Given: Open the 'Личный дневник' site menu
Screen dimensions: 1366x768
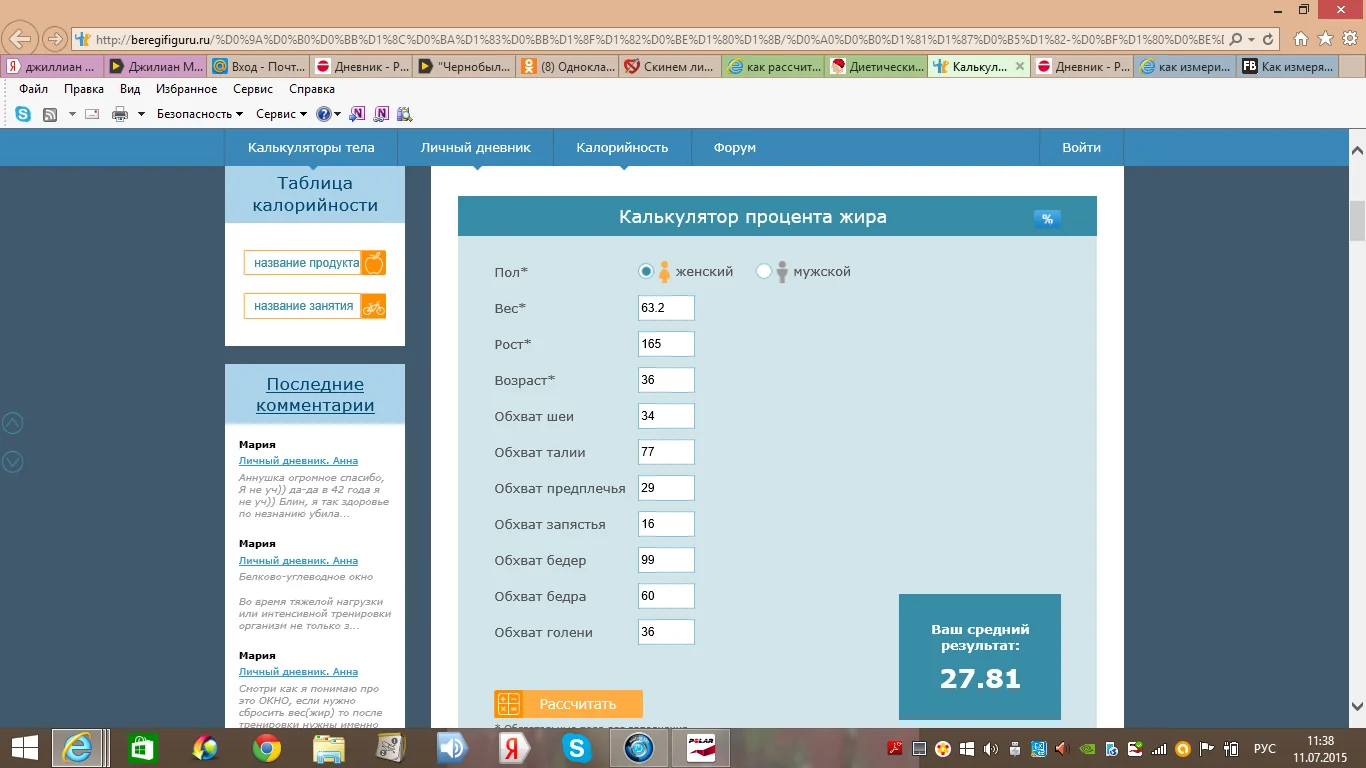Looking at the screenshot, I should coord(475,148).
